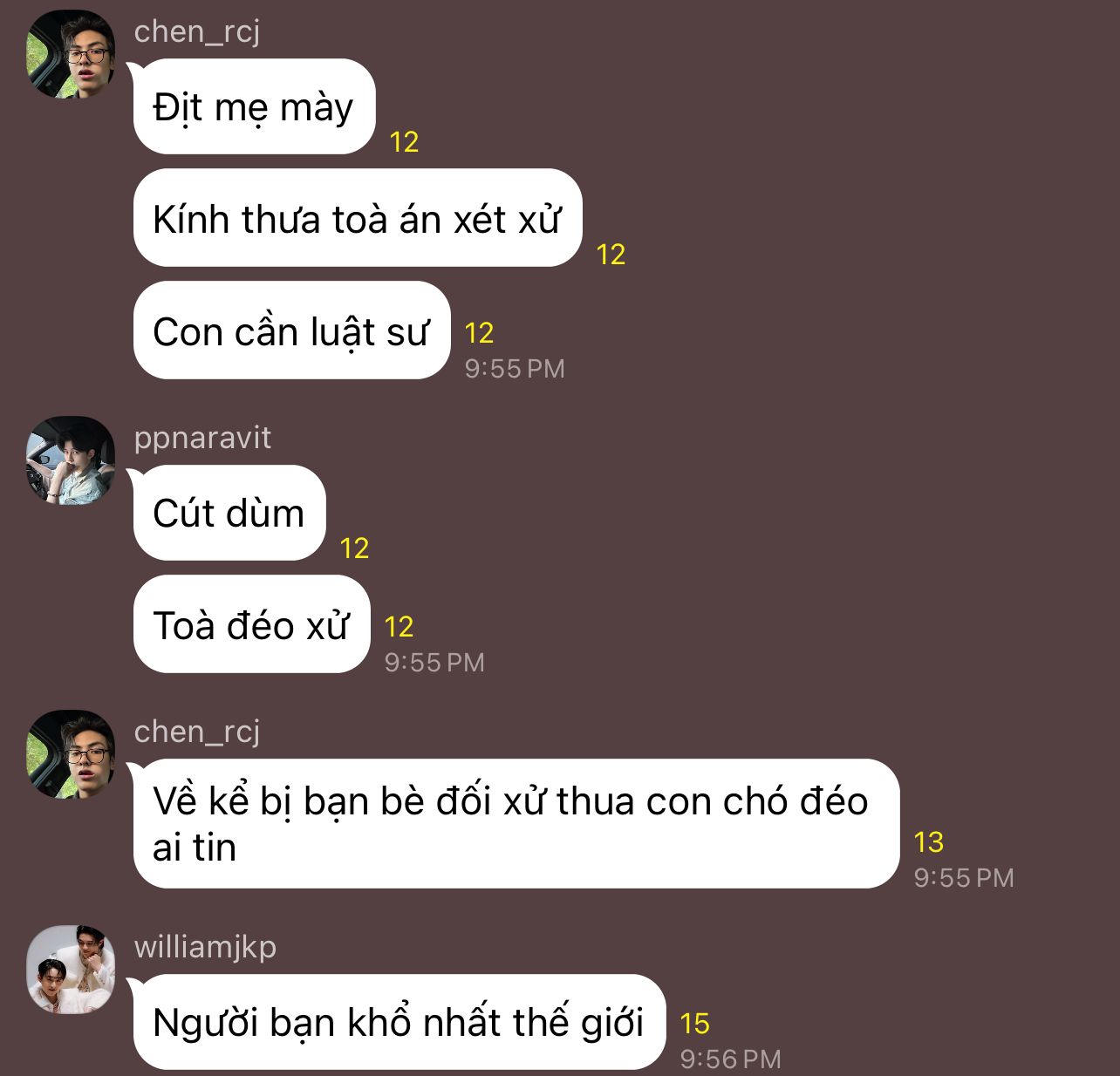Select the "Toà đéo xử" message
This screenshot has width=1120, height=1076.
coord(251,624)
